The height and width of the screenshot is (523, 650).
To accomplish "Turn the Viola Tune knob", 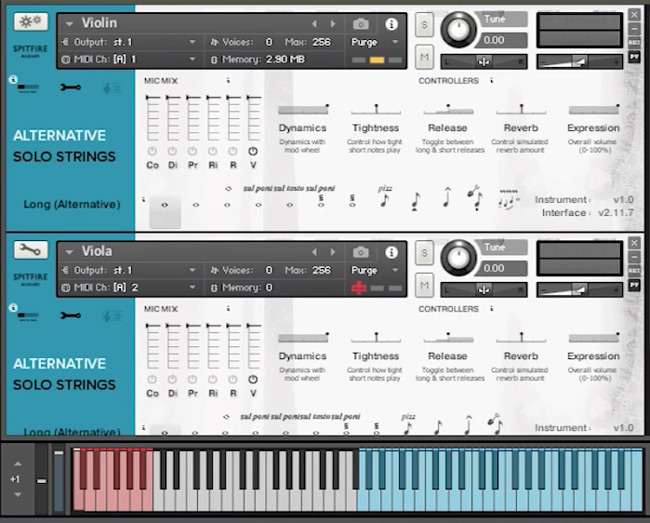I will [x=459, y=258].
